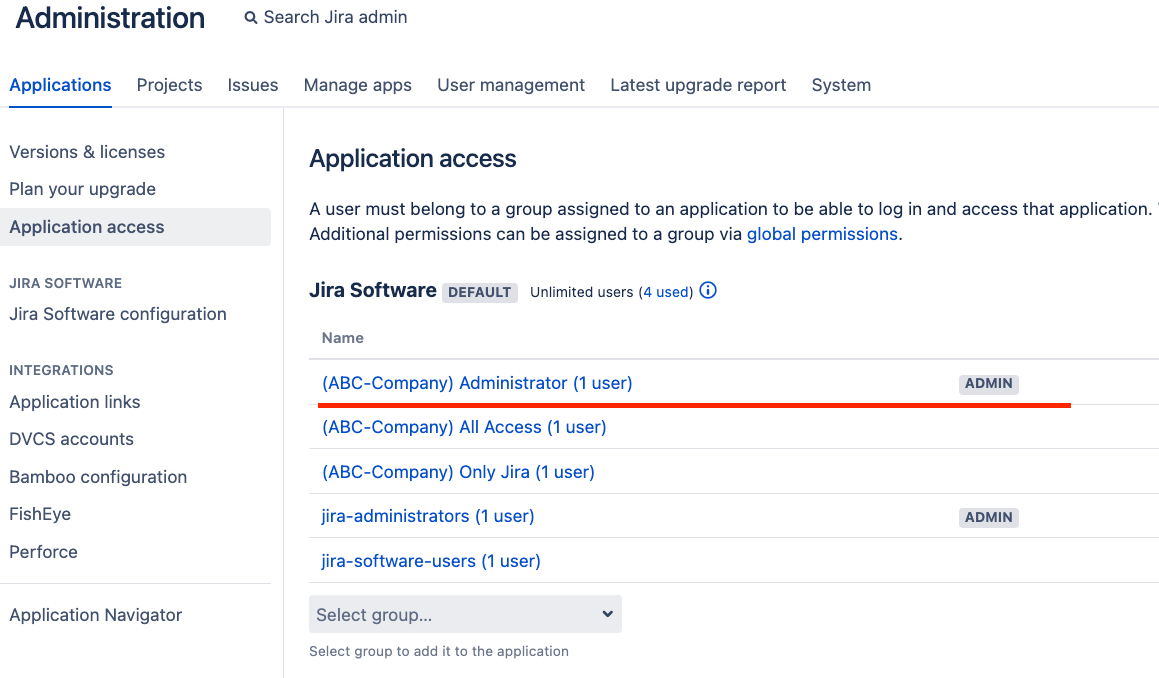1159x678 pixels.
Task: Open Plan your upgrade page
Action: 83,189
